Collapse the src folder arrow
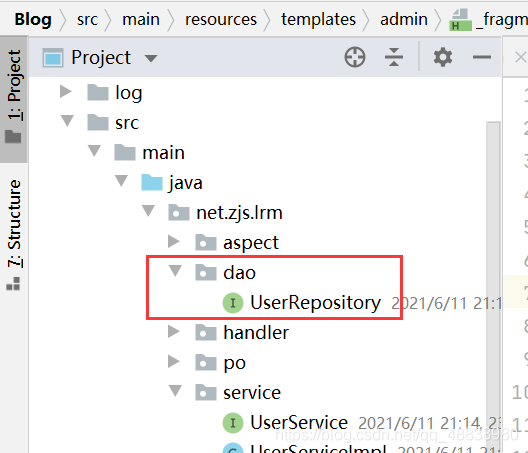This screenshot has width=528, height=453. 67,120
